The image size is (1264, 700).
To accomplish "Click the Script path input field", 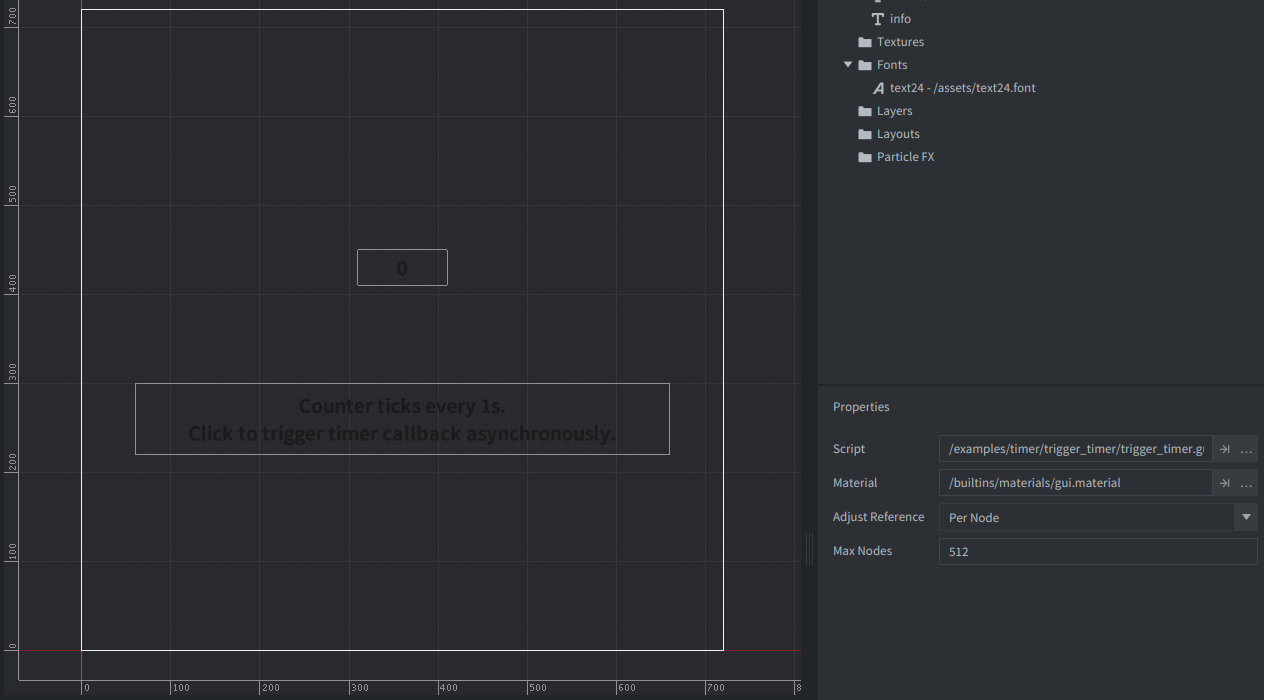I will coord(1075,449).
